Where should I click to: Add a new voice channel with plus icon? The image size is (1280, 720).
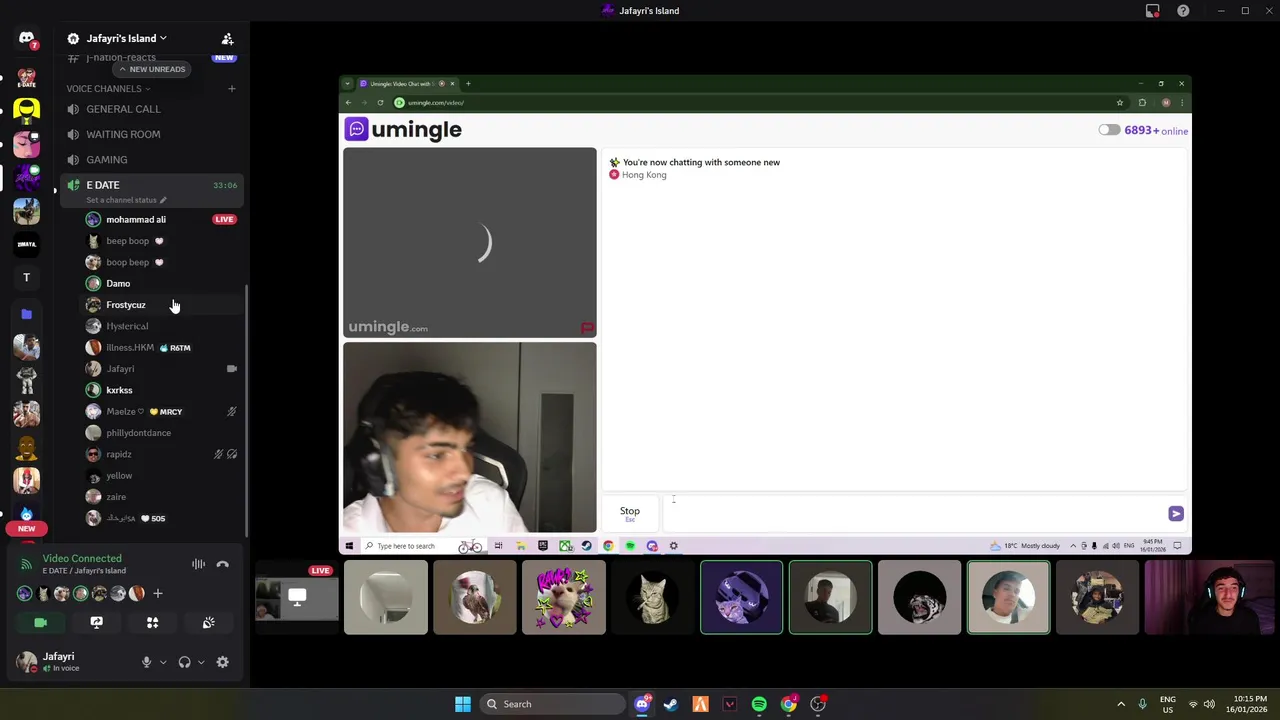coord(231,89)
